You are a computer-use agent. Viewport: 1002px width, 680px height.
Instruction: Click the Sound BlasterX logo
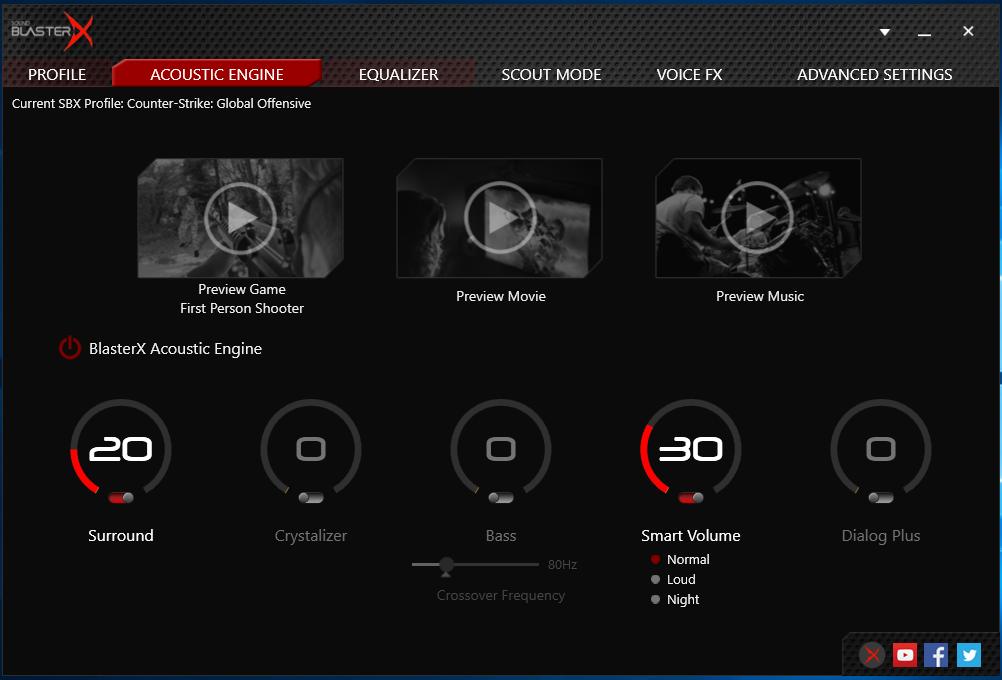tap(52, 30)
